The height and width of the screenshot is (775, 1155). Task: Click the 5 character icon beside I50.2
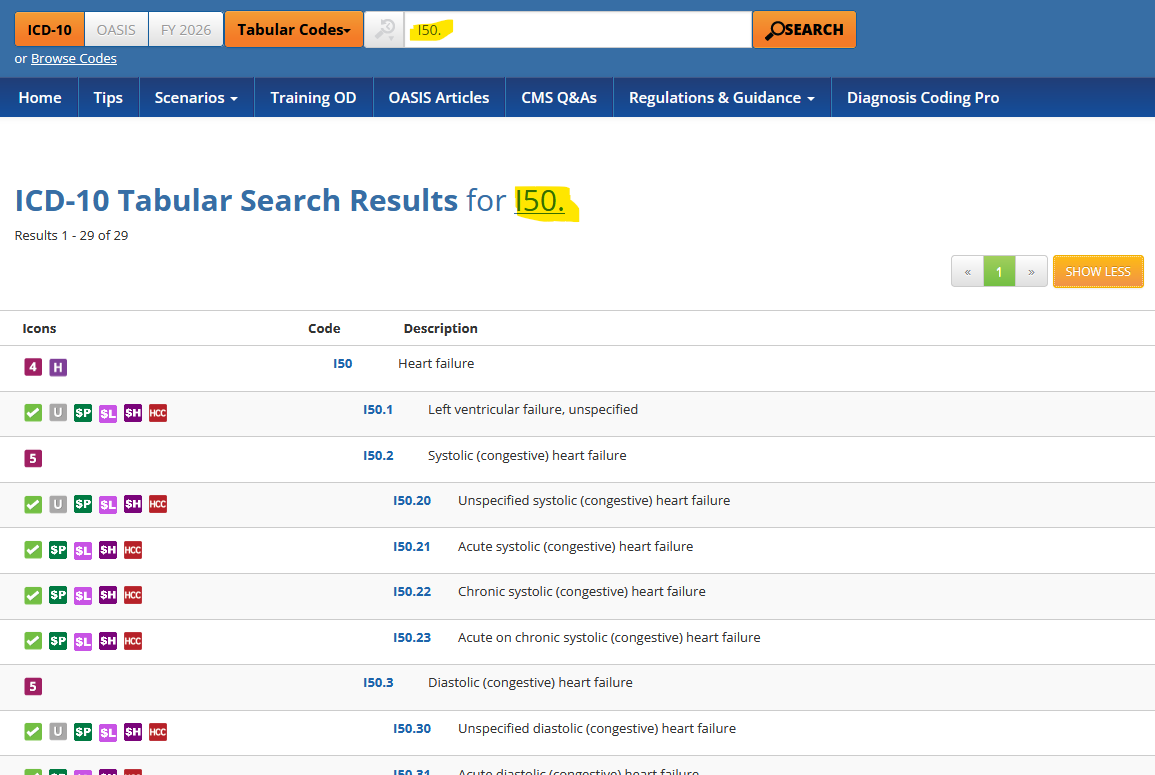33,459
